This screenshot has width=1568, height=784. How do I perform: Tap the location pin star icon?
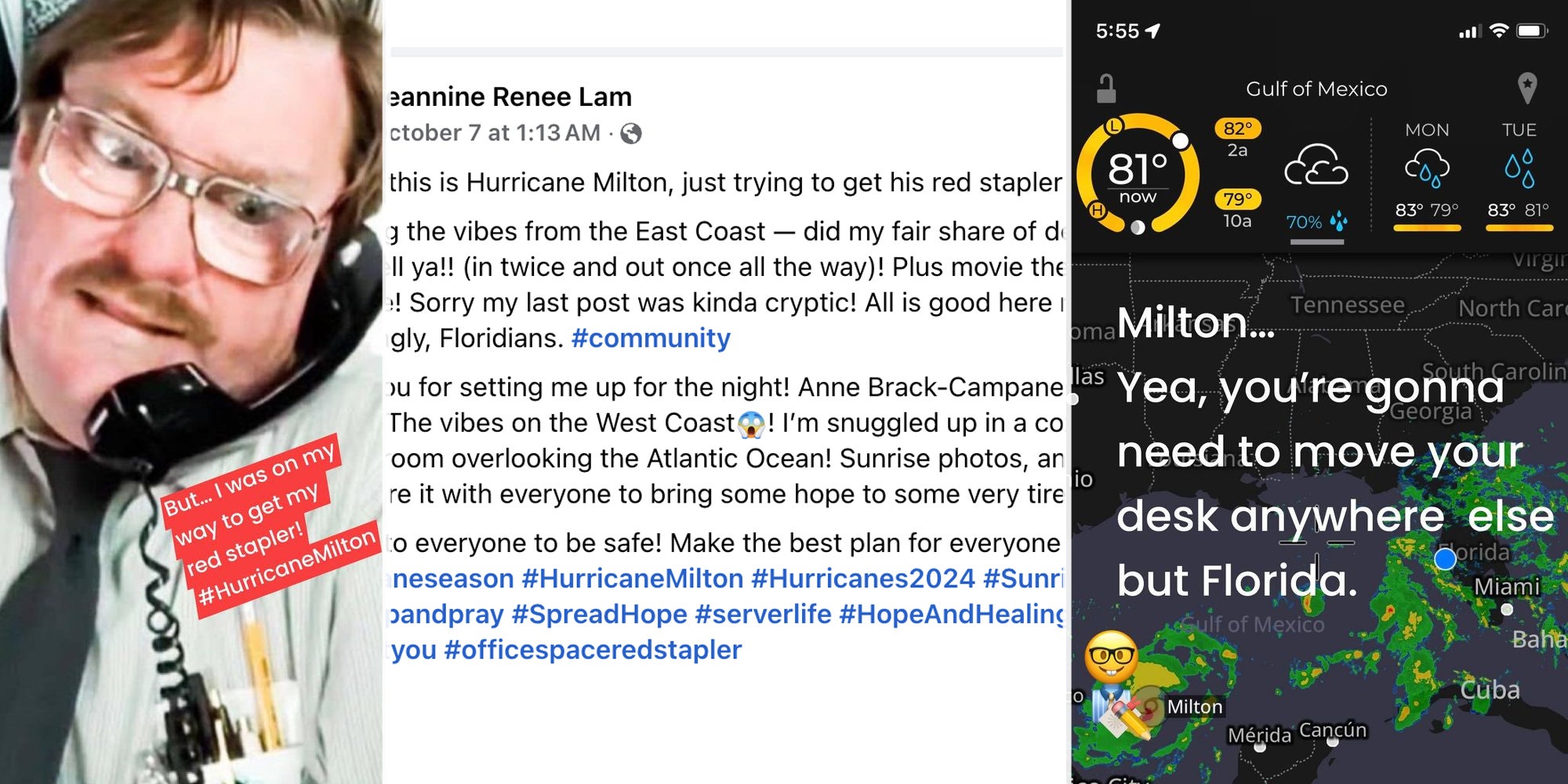(x=1526, y=88)
